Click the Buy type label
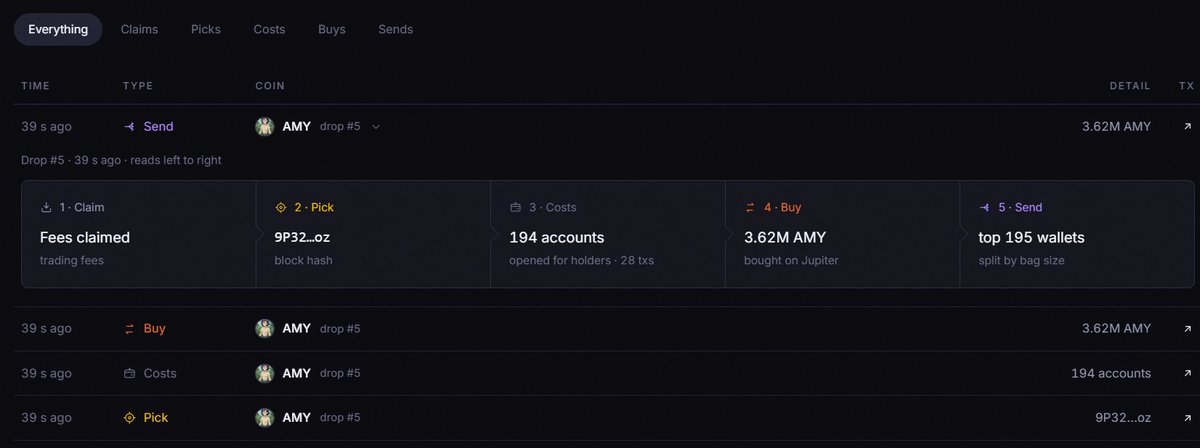 click(155, 328)
